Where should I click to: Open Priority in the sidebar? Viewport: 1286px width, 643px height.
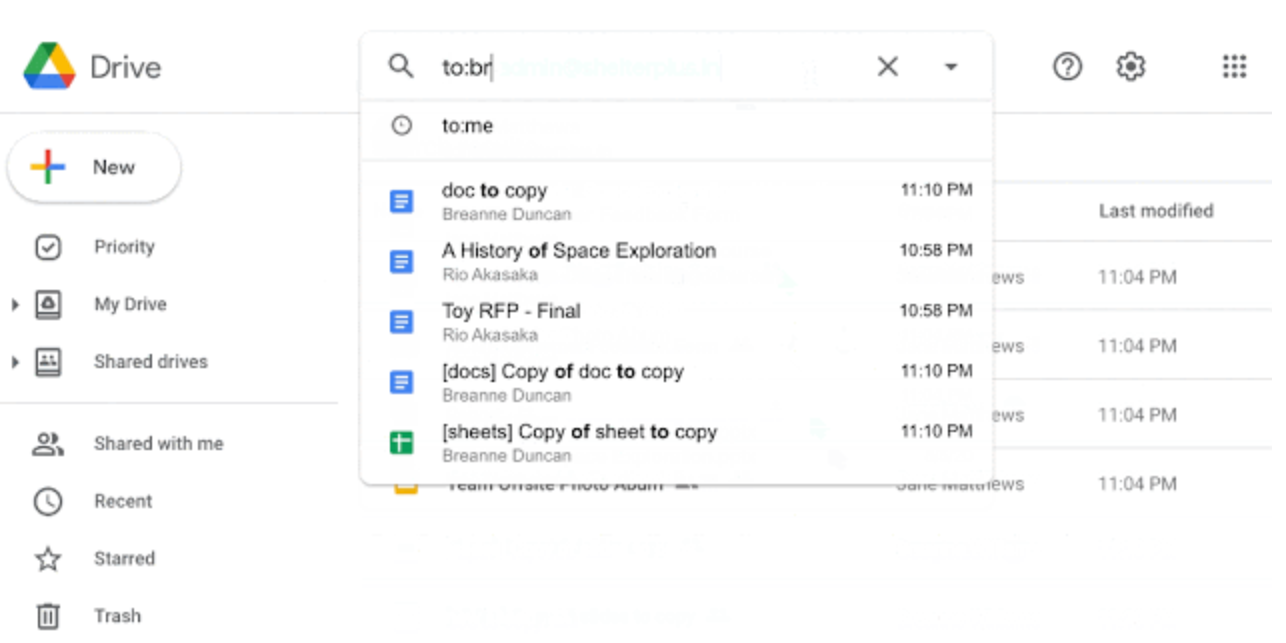pos(124,247)
